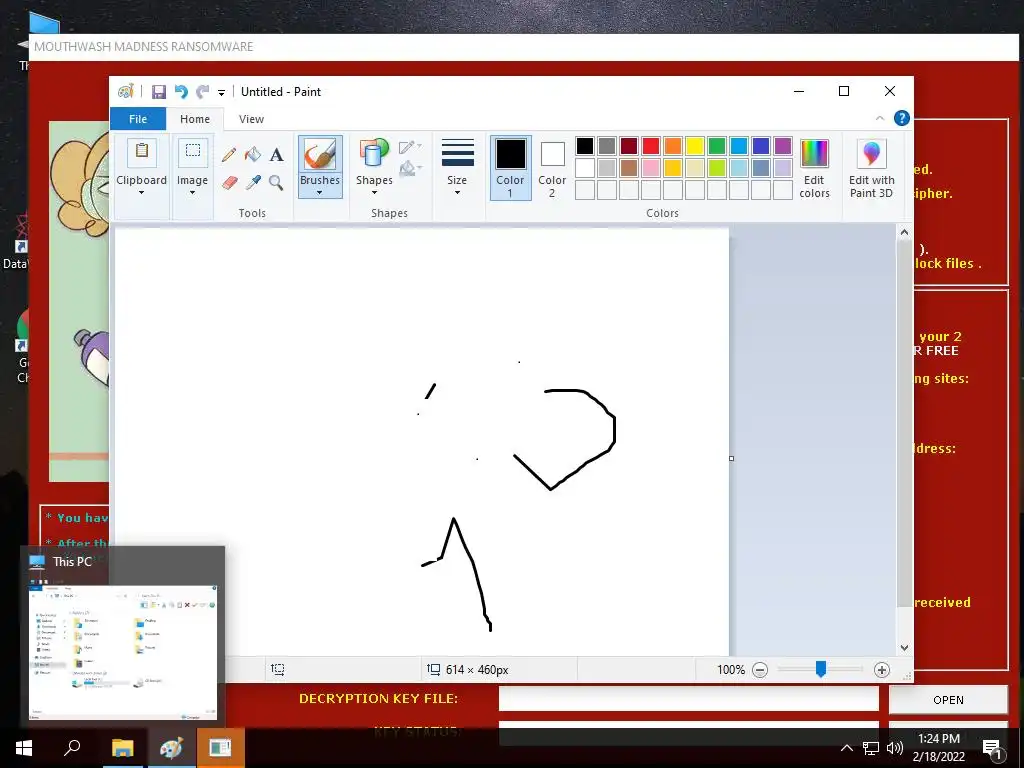
Task: Open the Windows Start menu
Action: tap(24, 748)
